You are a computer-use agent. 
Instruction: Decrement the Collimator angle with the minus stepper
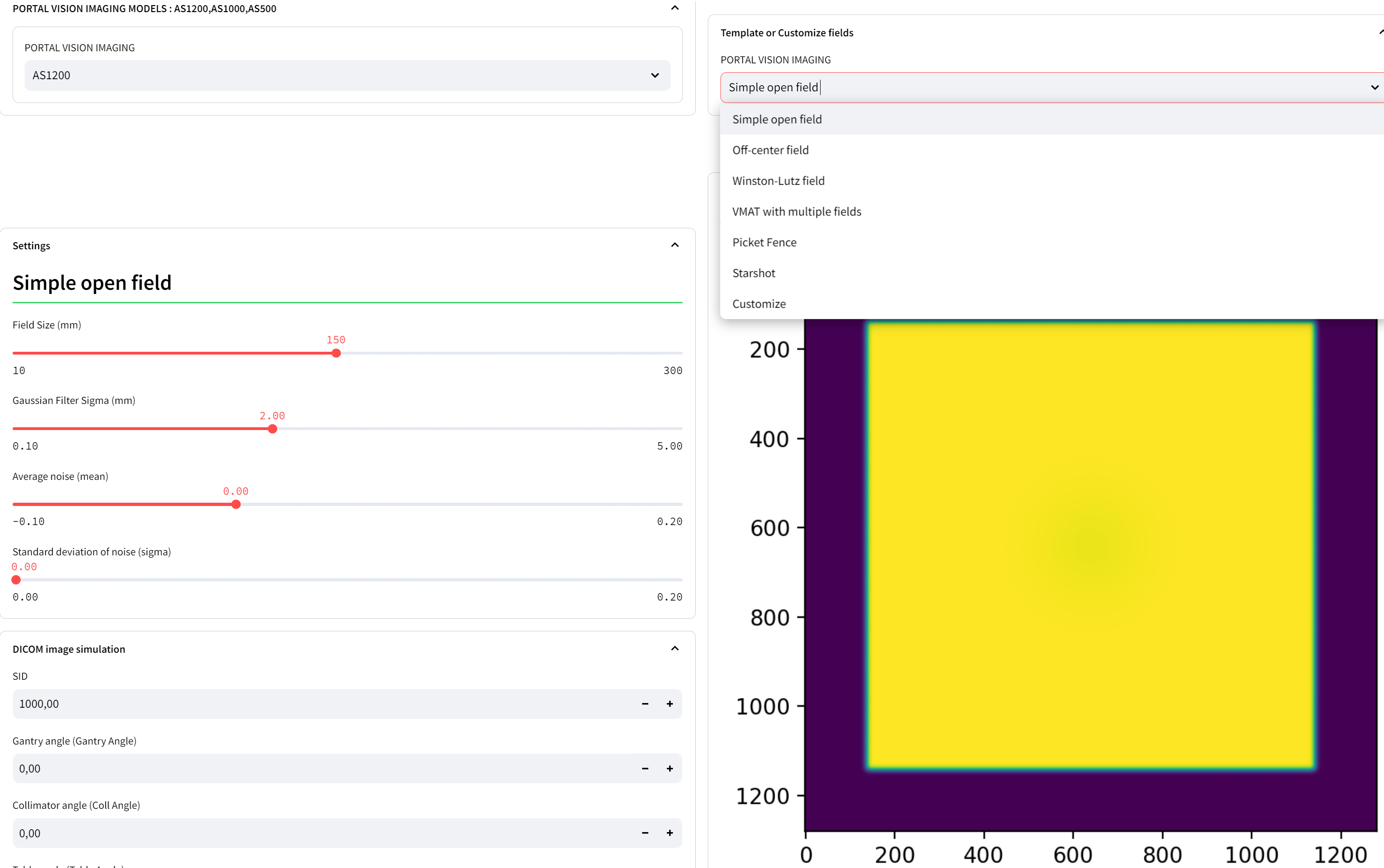coord(645,833)
